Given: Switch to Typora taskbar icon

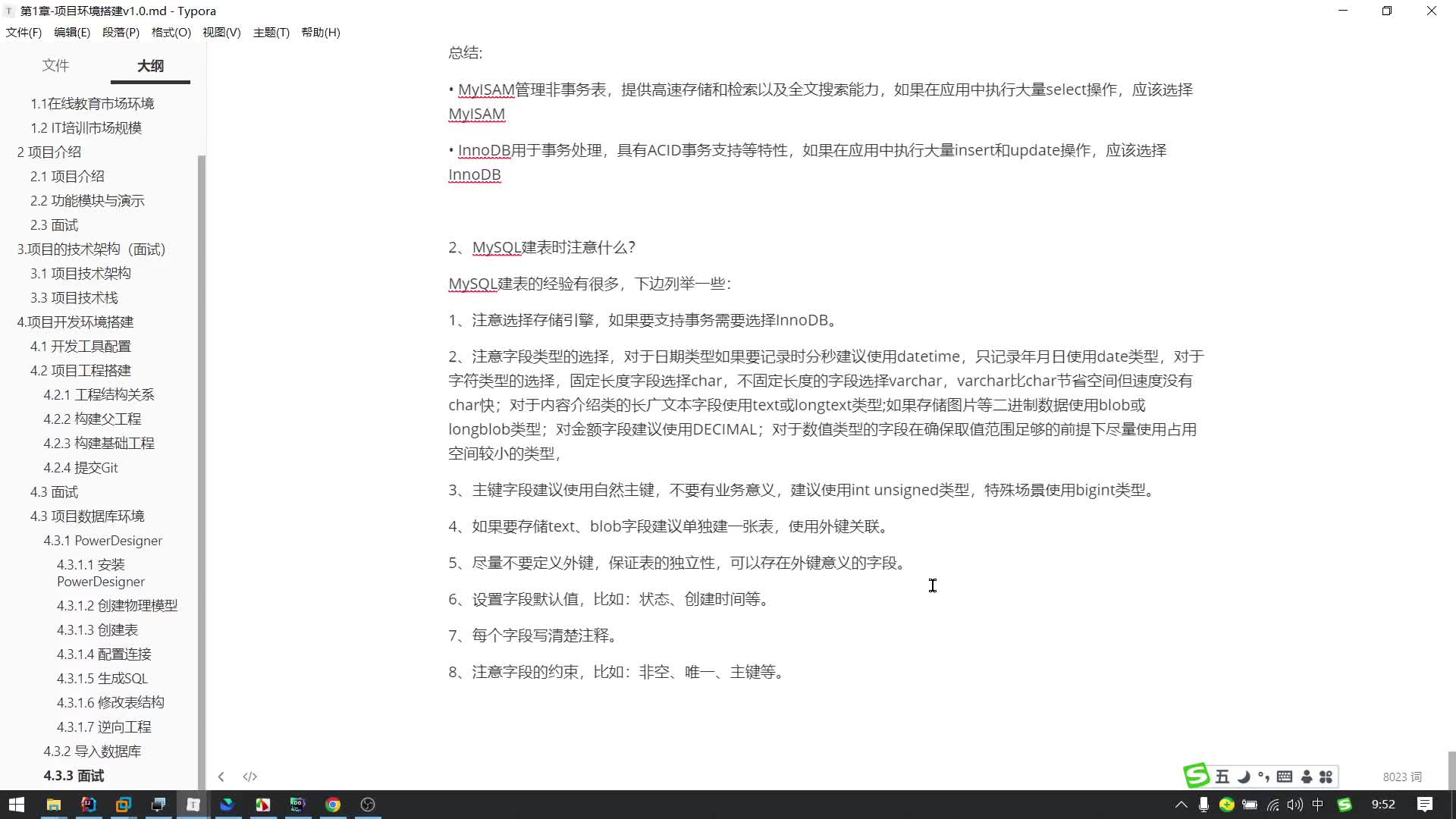Looking at the screenshot, I should [x=193, y=805].
